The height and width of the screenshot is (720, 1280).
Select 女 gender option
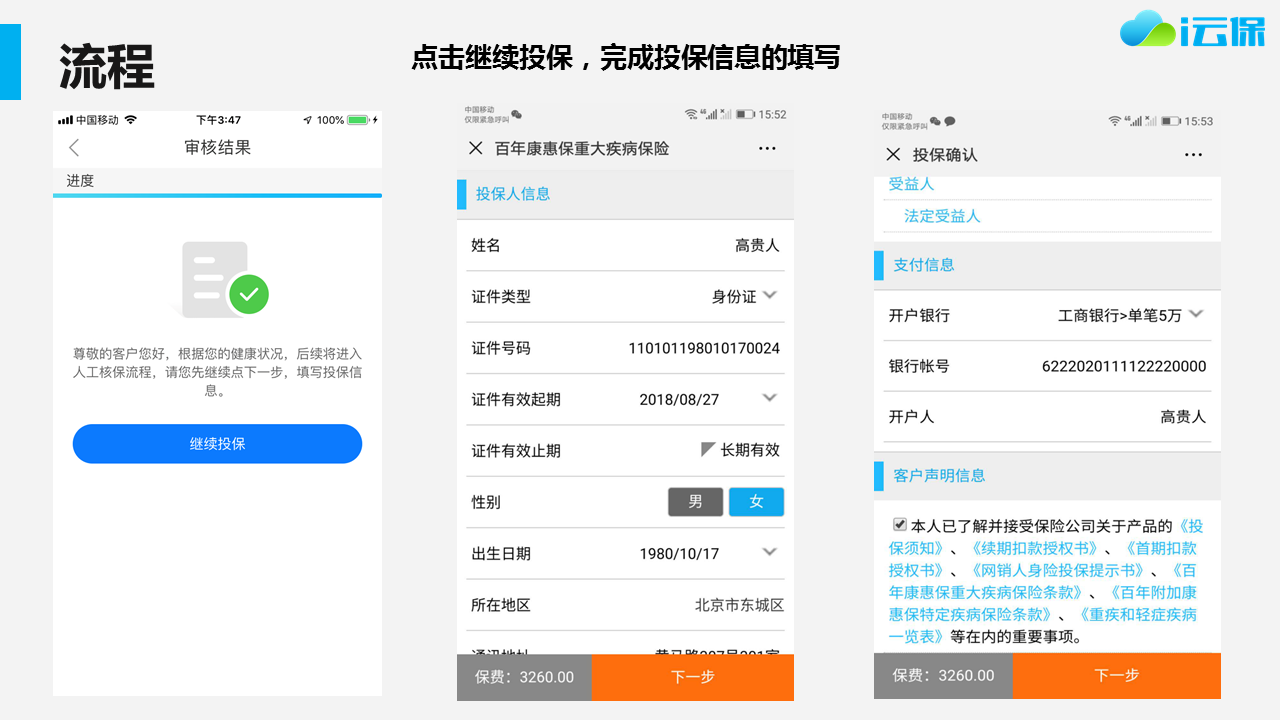pos(756,502)
